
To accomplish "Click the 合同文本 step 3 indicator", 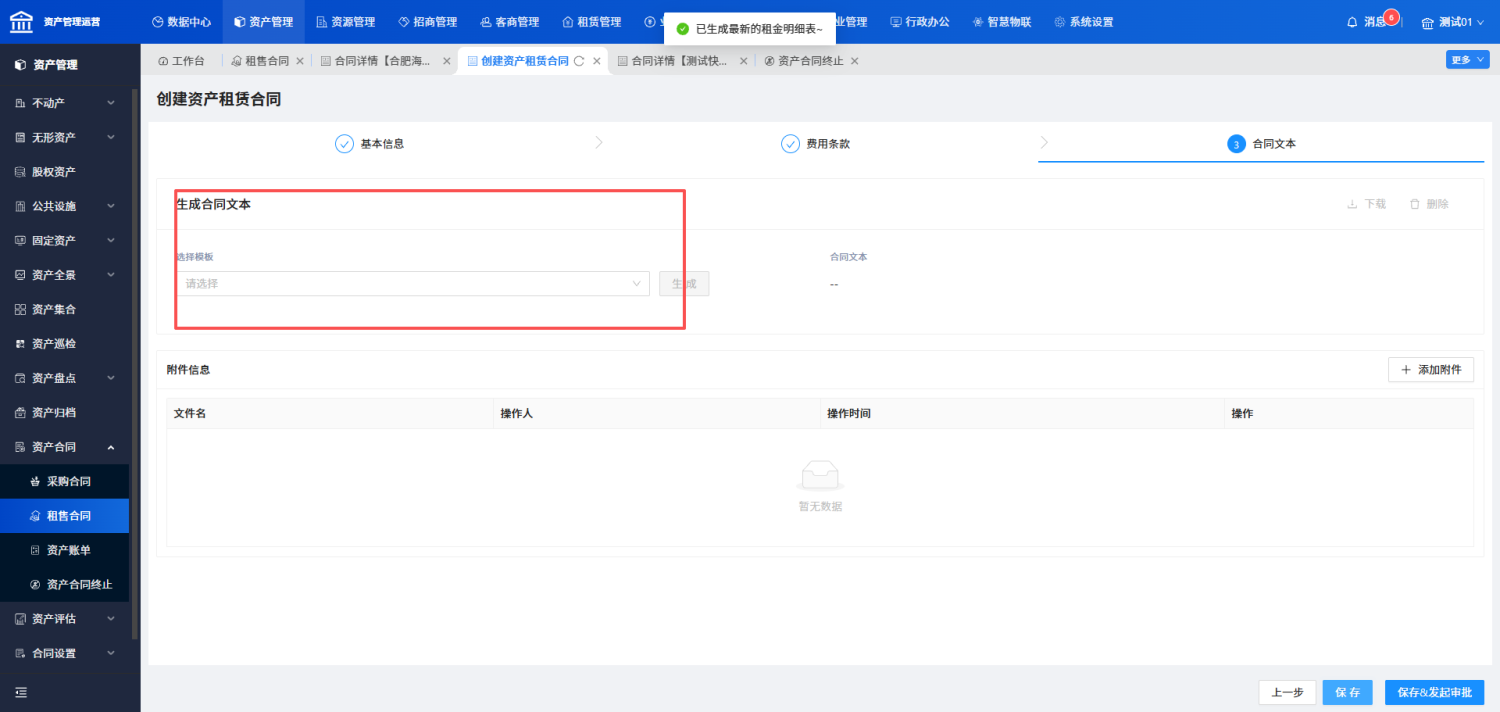I will [x=1236, y=144].
